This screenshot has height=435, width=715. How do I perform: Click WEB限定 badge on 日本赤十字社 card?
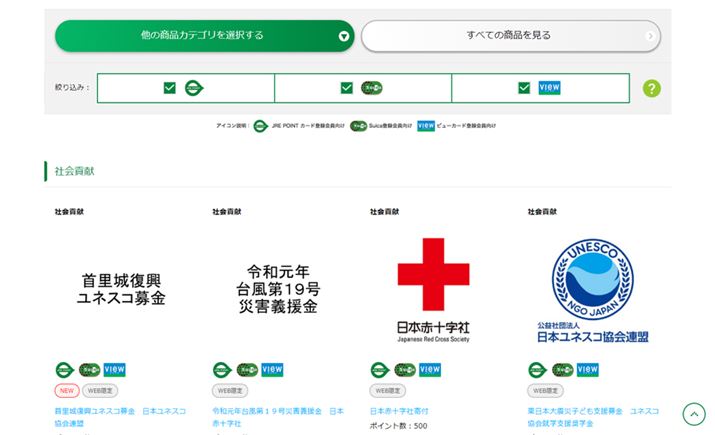click(x=388, y=391)
